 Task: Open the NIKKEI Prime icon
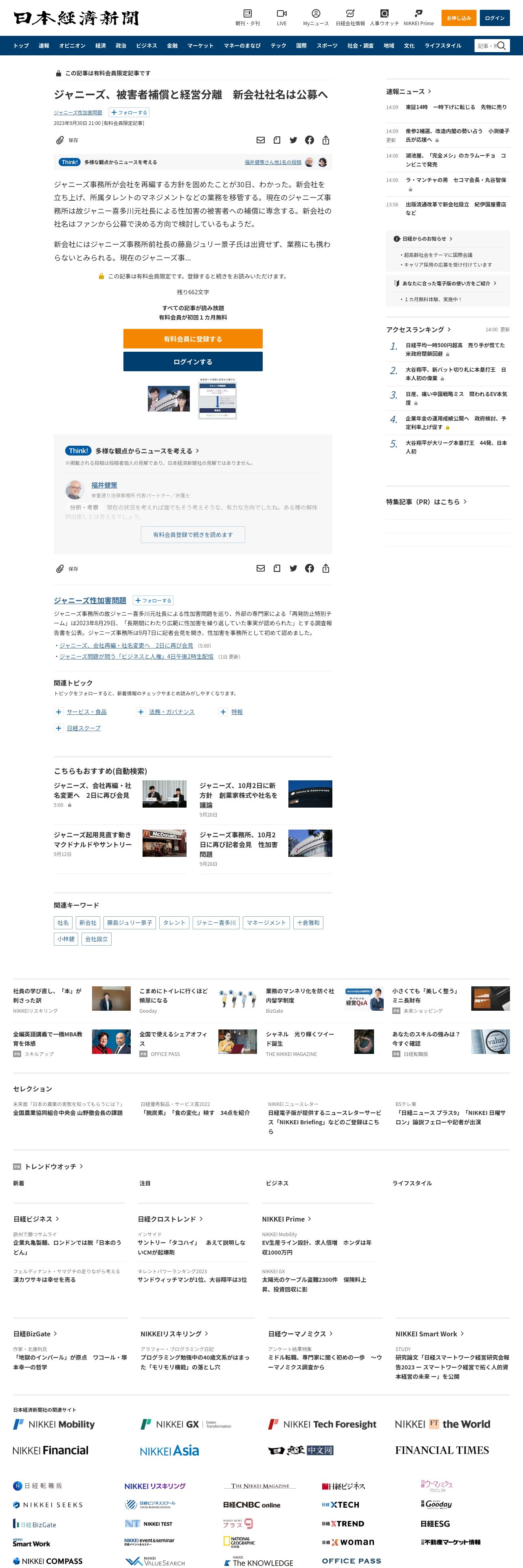tap(418, 13)
